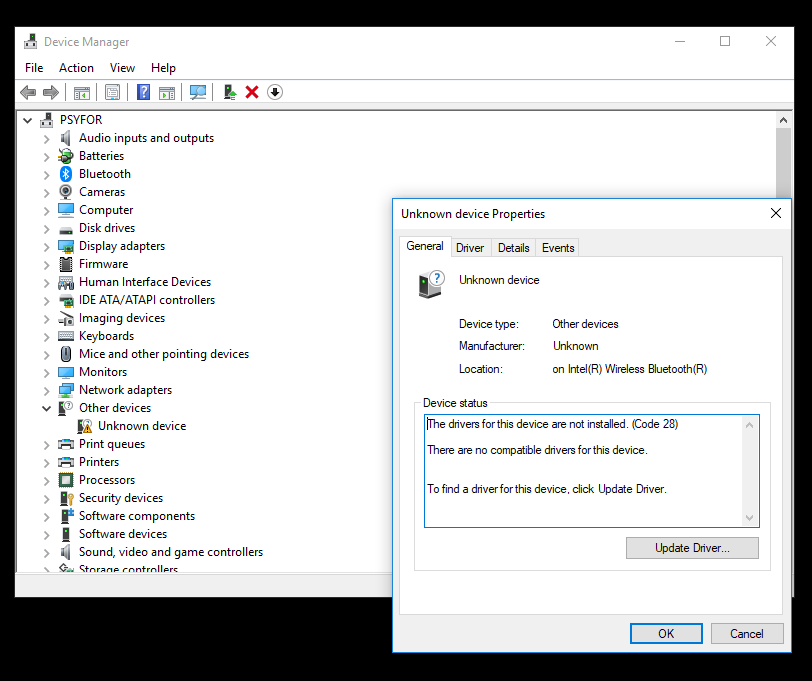Select Unknown device in the tree
The height and width of the screenshot is (681, 812).
pos(141,426)
